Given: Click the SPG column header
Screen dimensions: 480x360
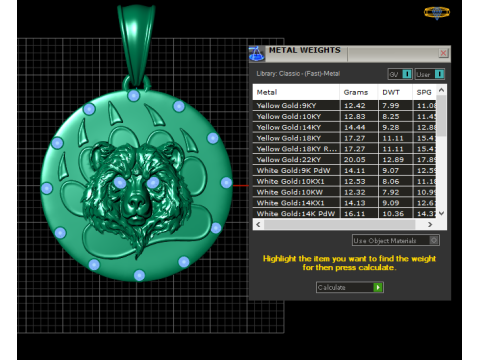Looking at the screenshot, I should pos(424,92).
